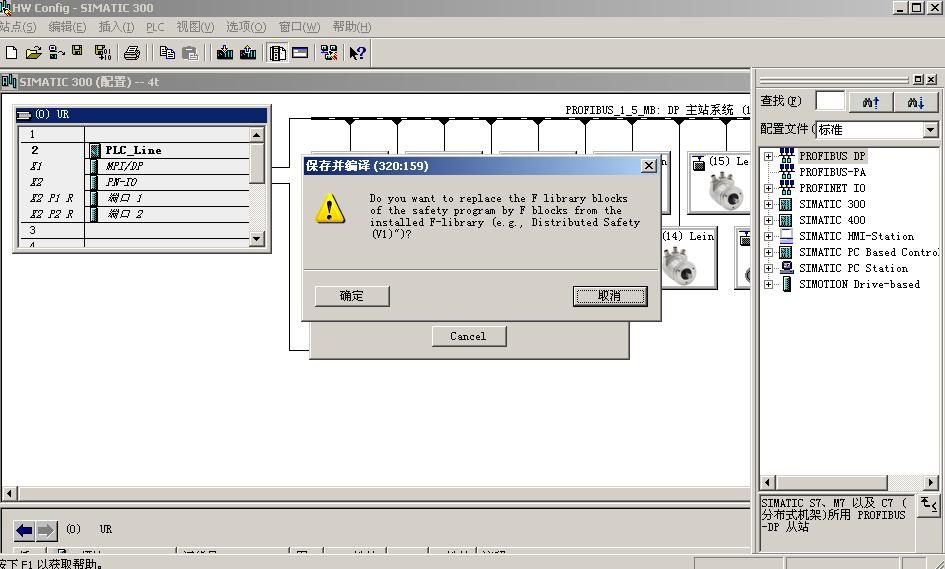
Task: Open the 插入(I) menu
Action: tap(116, 27)
